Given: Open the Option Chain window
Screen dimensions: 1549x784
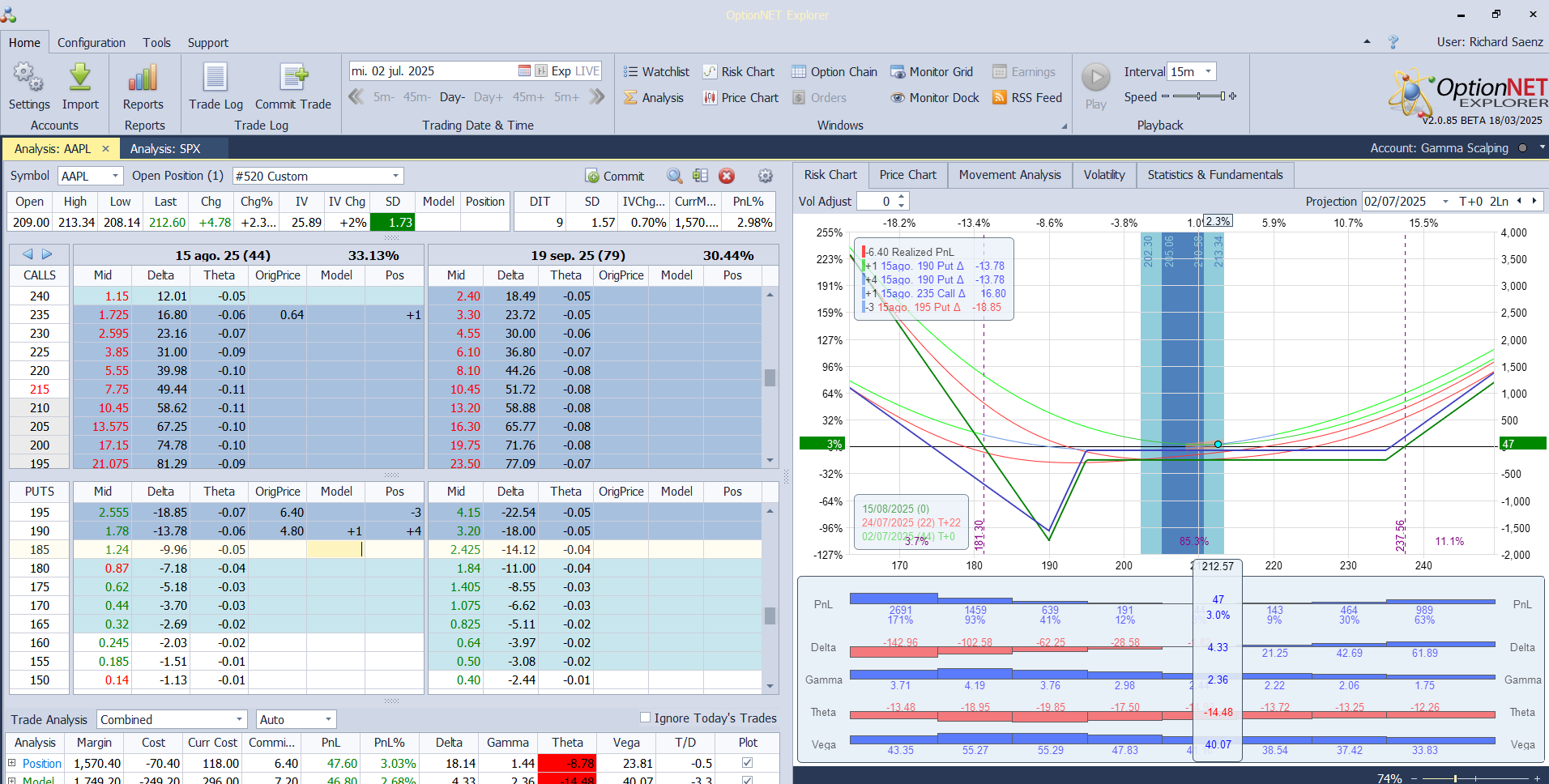Looking at the screenshot, I should (834, 72).
